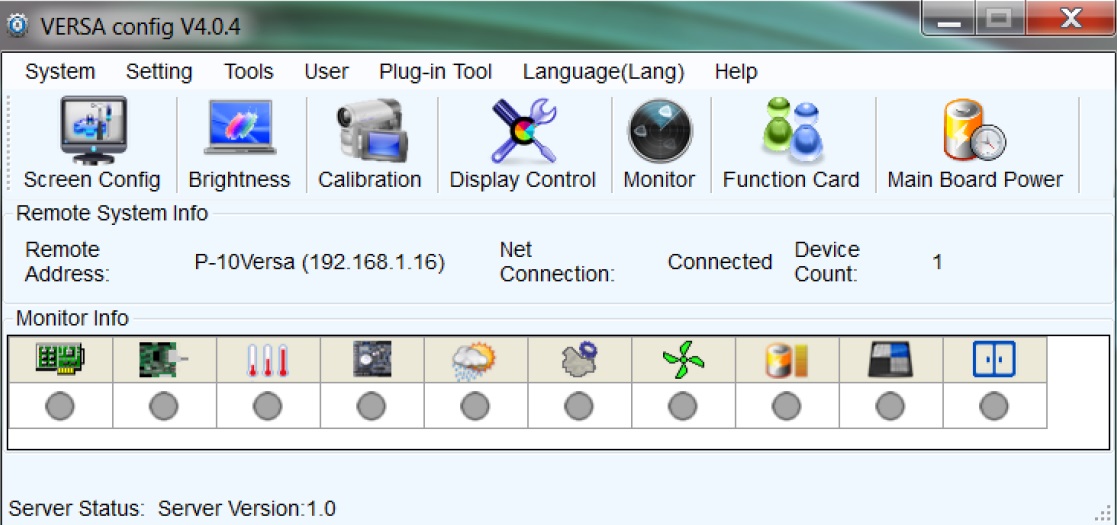Click the Server Version:1.0 status text

tap(246, 509)
